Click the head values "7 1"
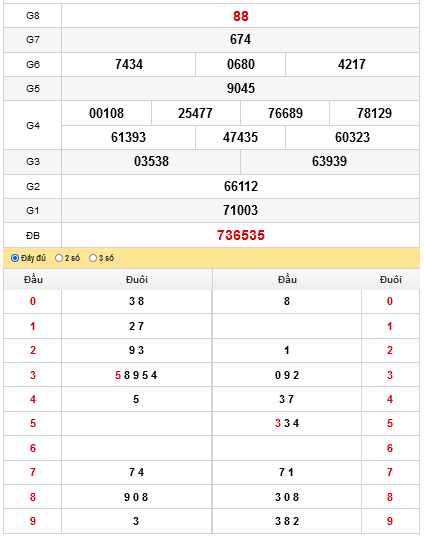This screenshot has height=537, width=424. coord(286,473)
